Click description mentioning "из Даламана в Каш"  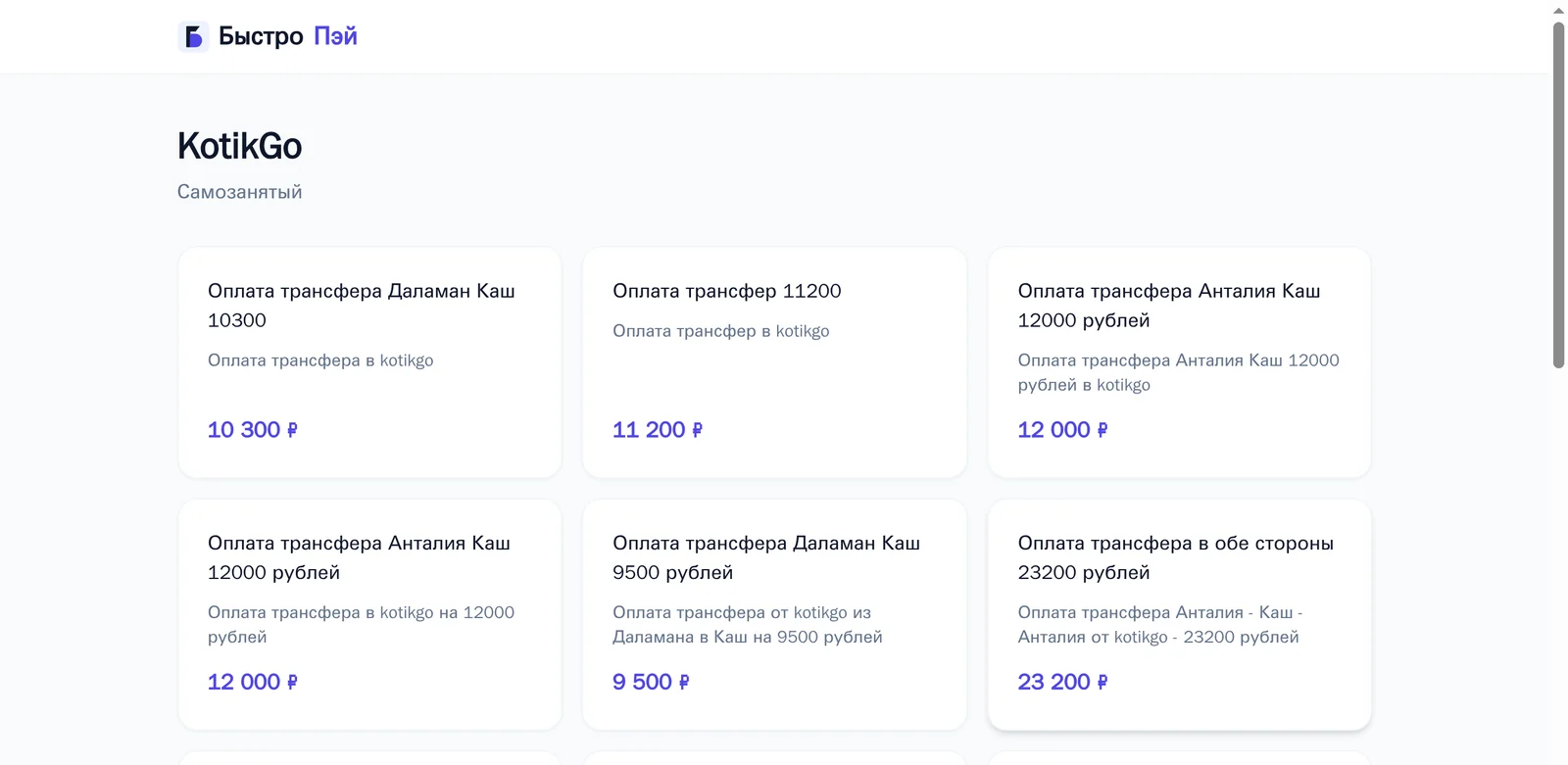[748, 625]
